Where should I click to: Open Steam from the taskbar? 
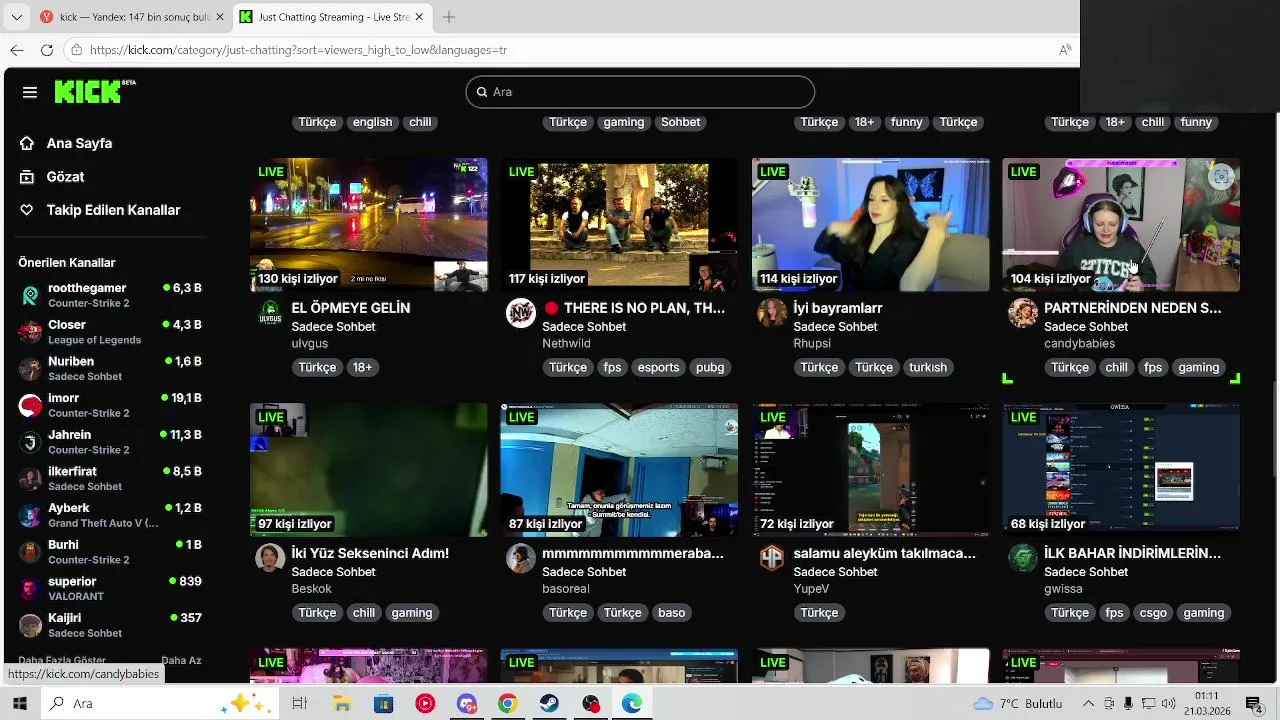549,704
